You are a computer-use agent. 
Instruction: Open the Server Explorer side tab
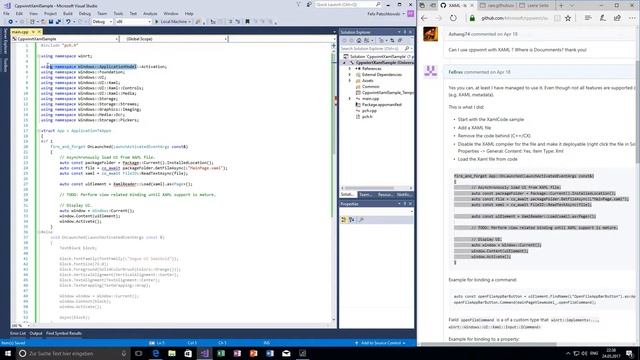coord(5,41)
